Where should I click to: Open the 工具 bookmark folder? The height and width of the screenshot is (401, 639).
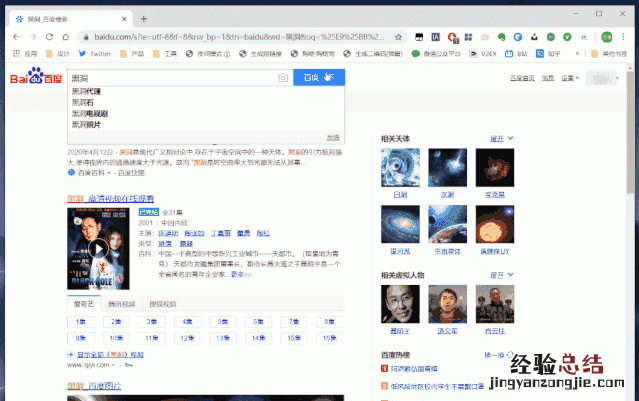pos(165,53)
